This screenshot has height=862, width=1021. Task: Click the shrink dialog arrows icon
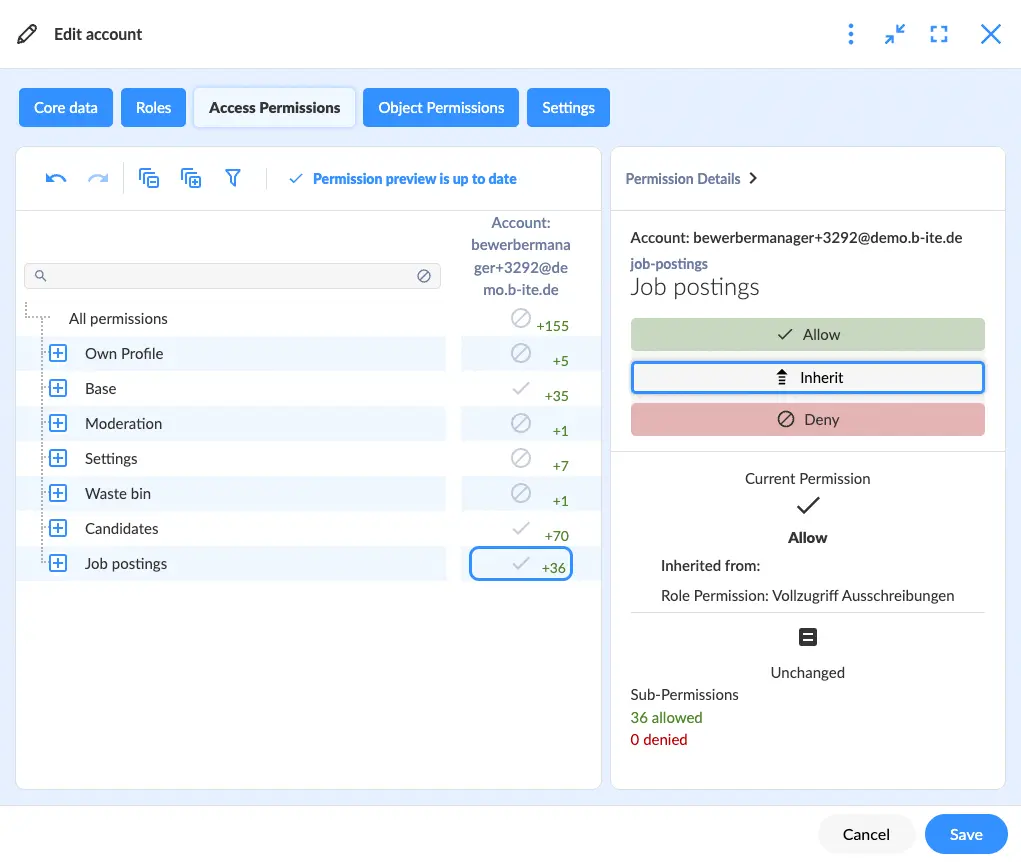click(x=895, y=34)
